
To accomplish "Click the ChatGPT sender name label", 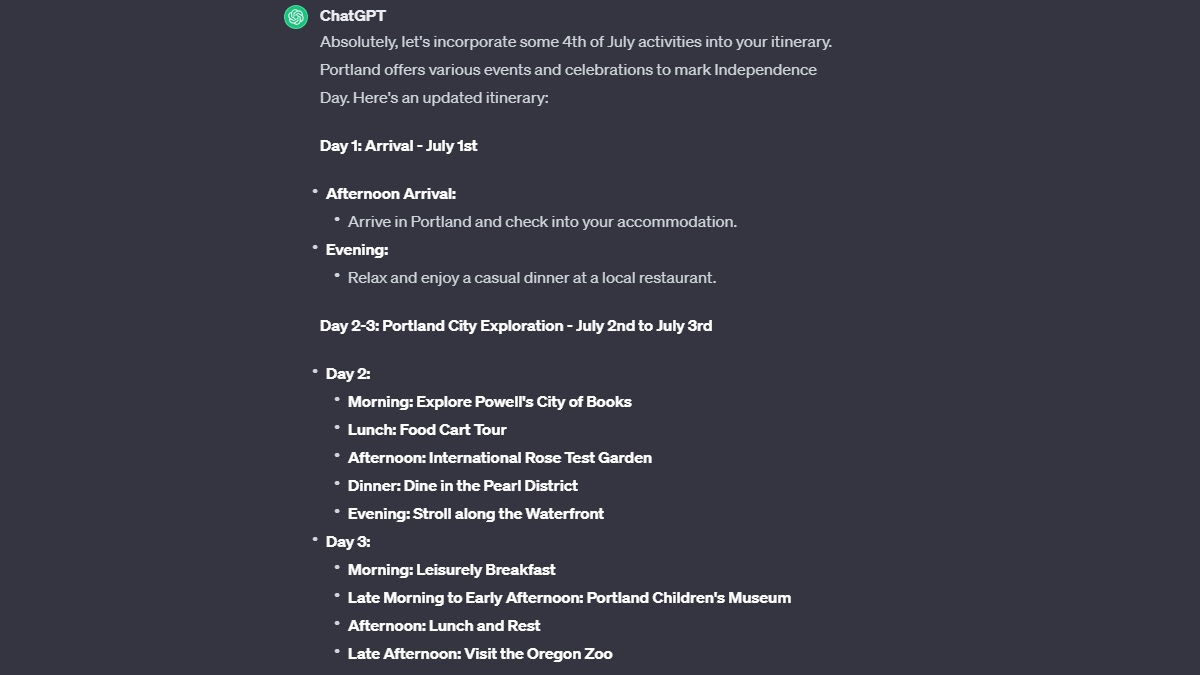I will tap(352, 16).
